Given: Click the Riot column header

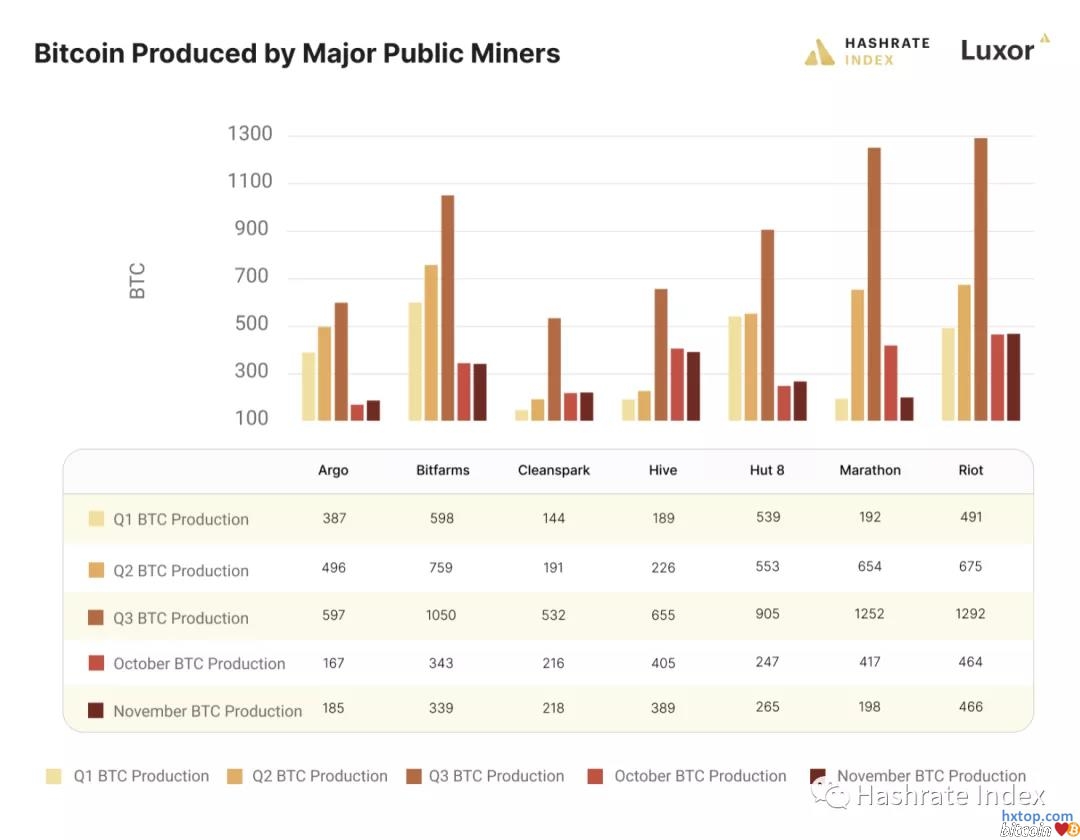Looking at the screenshot, I should (971, 470).
